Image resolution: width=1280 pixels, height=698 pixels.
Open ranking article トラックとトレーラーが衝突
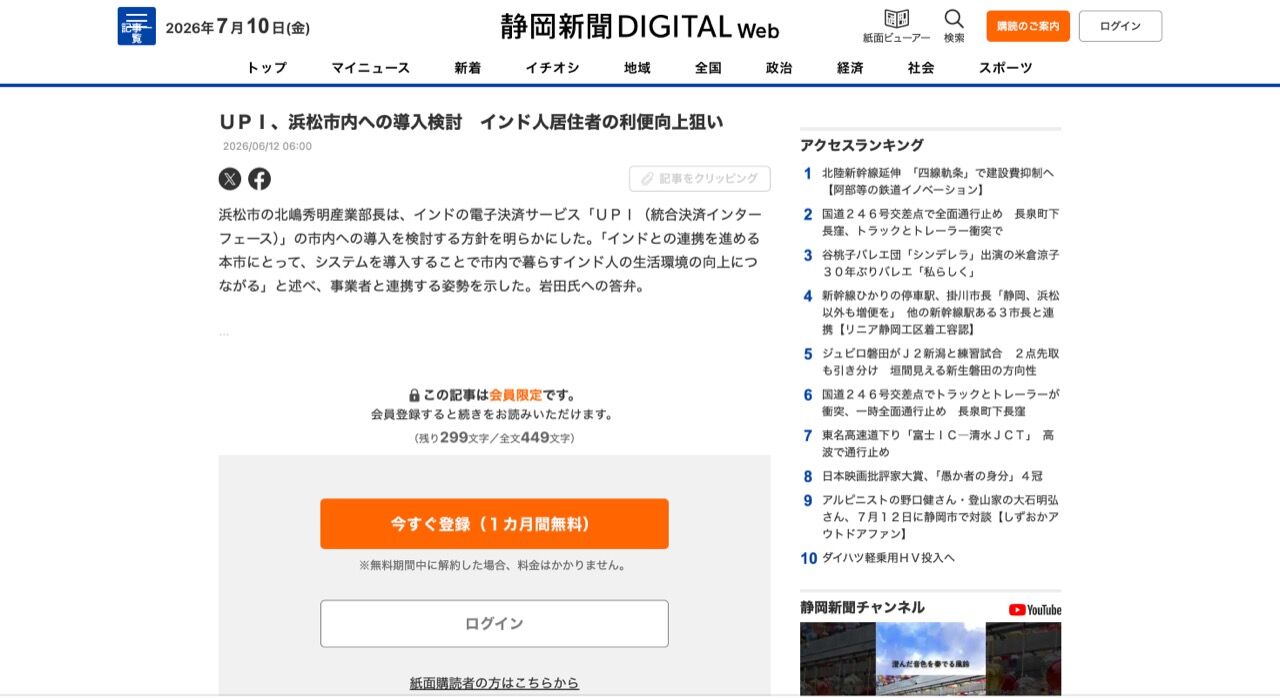click(940, 403)
